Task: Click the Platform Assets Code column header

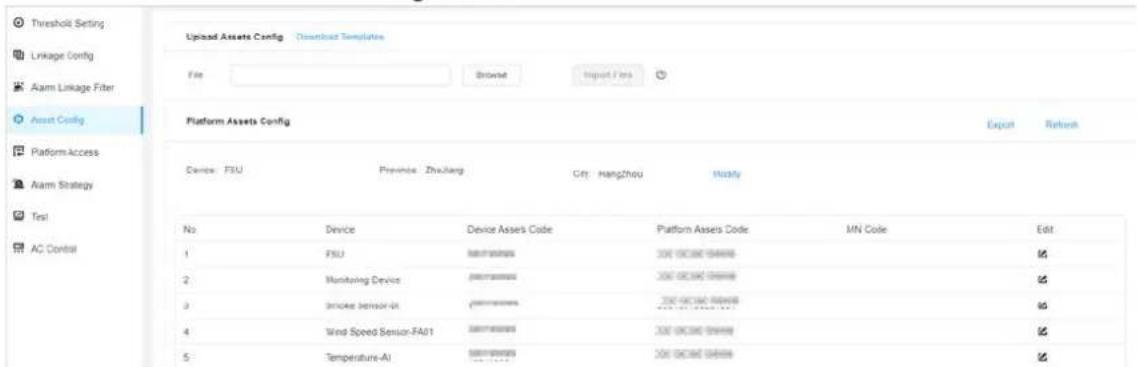Action: coord(701,229)
